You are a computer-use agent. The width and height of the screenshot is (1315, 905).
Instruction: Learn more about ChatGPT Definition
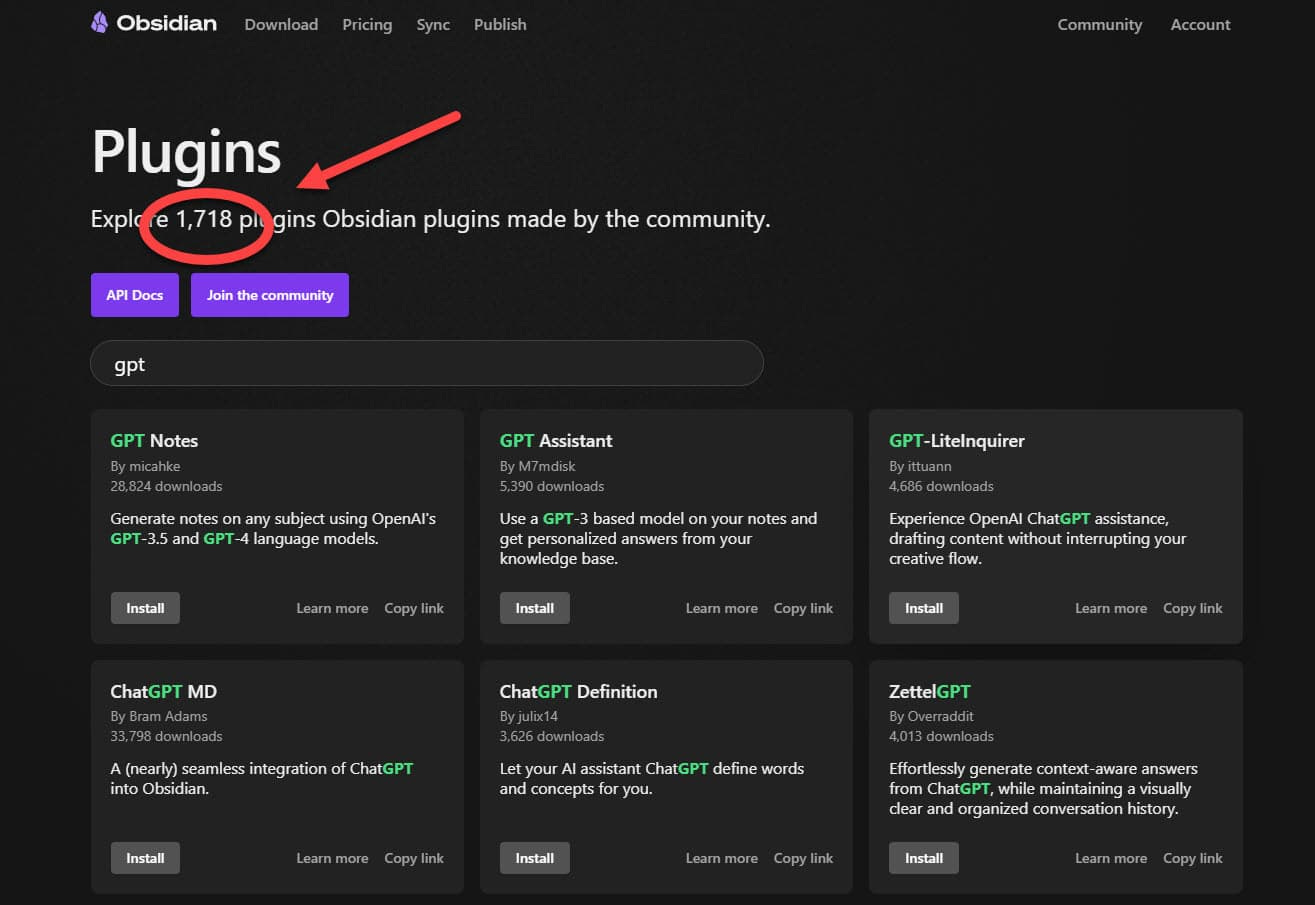[722, 858]
